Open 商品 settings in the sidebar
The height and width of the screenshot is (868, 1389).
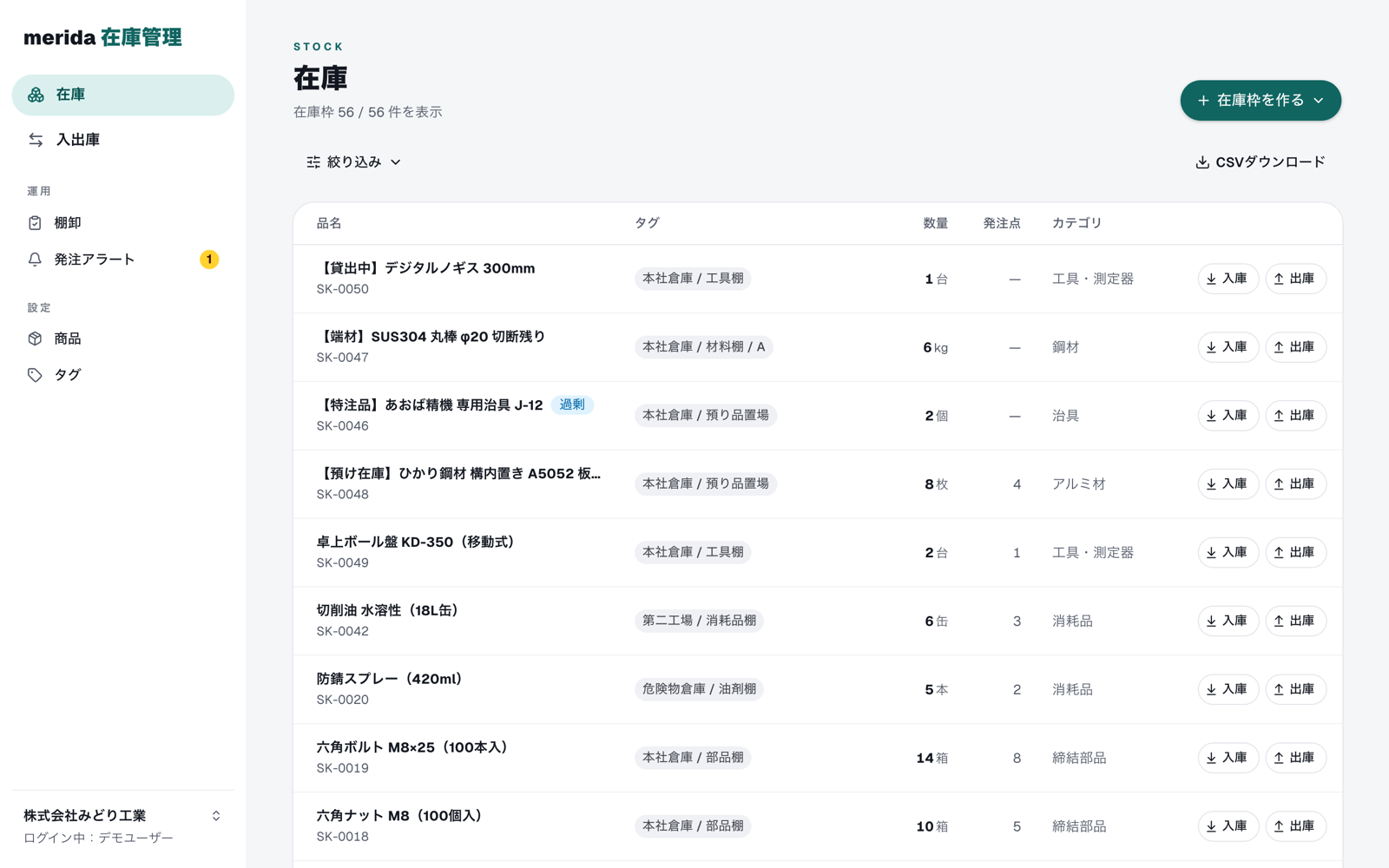coord(123,339)
